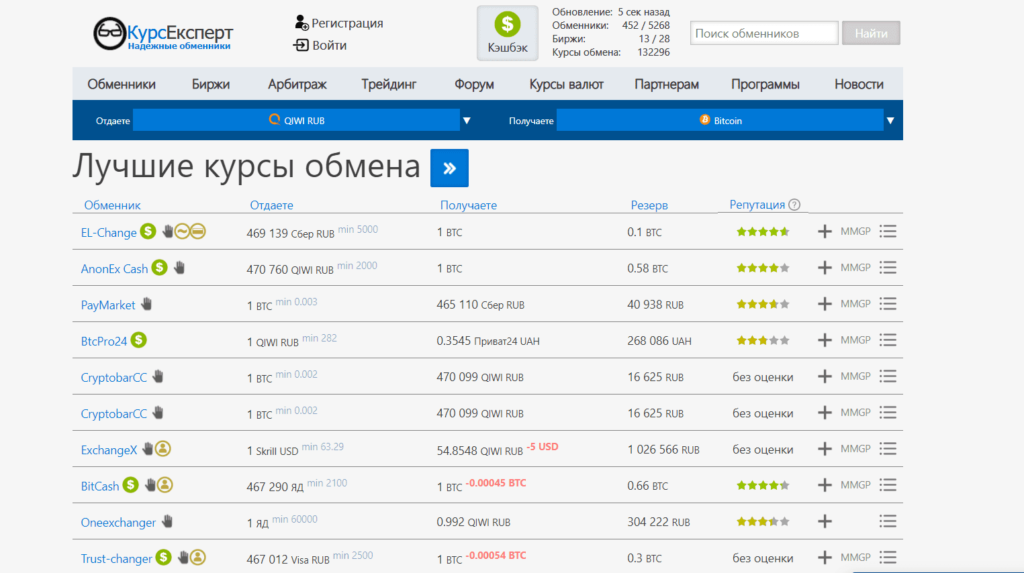Open the Bitcoin receive-currency selector
Screen dimensions: 1024x573
point(720,120)
